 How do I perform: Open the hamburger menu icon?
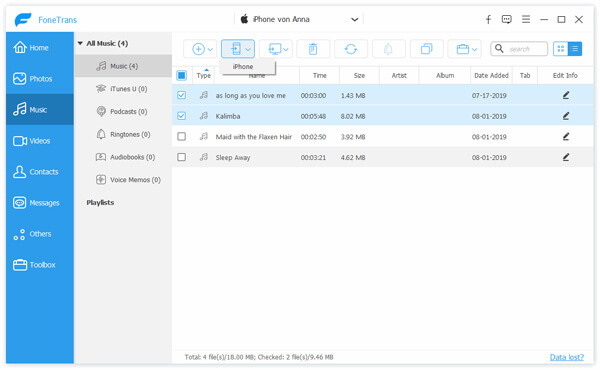point(526,19)
